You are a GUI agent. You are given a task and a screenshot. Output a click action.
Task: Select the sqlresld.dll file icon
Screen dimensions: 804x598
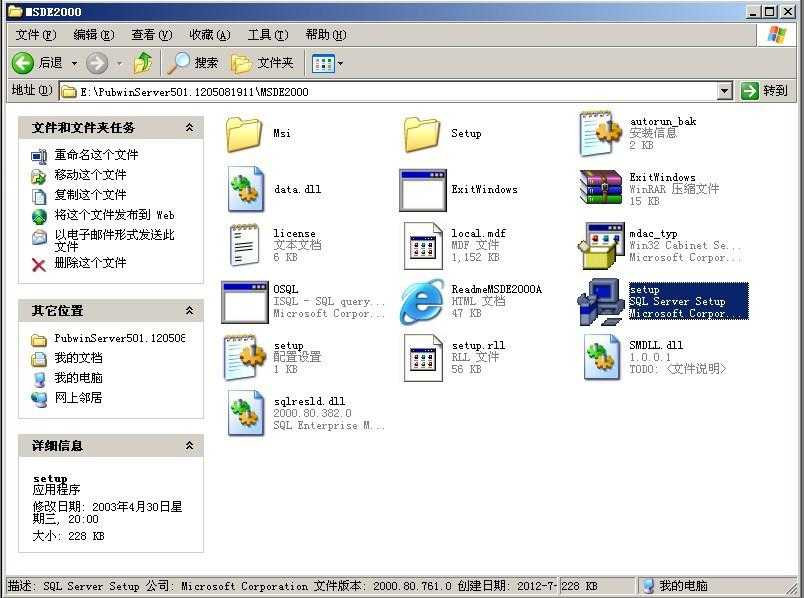point(246,413)
